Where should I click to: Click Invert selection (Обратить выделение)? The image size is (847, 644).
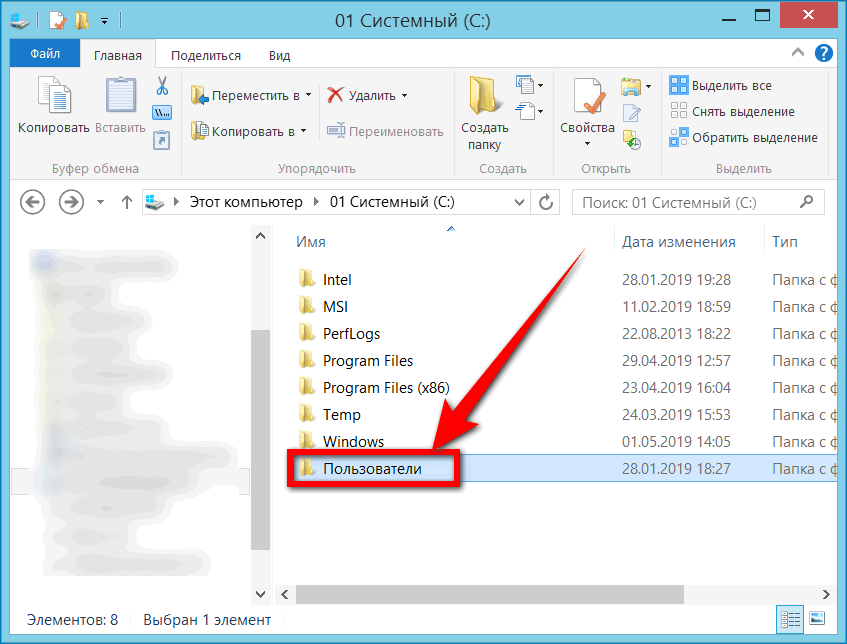[743, 137]
